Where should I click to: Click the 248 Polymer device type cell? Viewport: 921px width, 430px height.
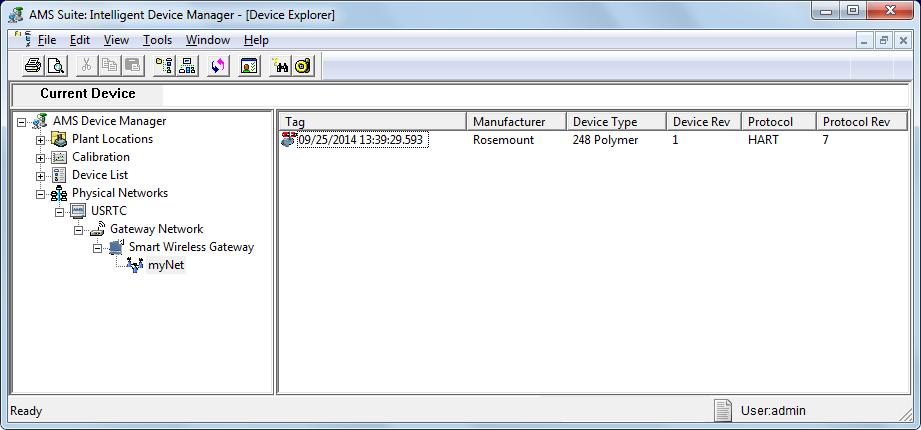point(605,140)
